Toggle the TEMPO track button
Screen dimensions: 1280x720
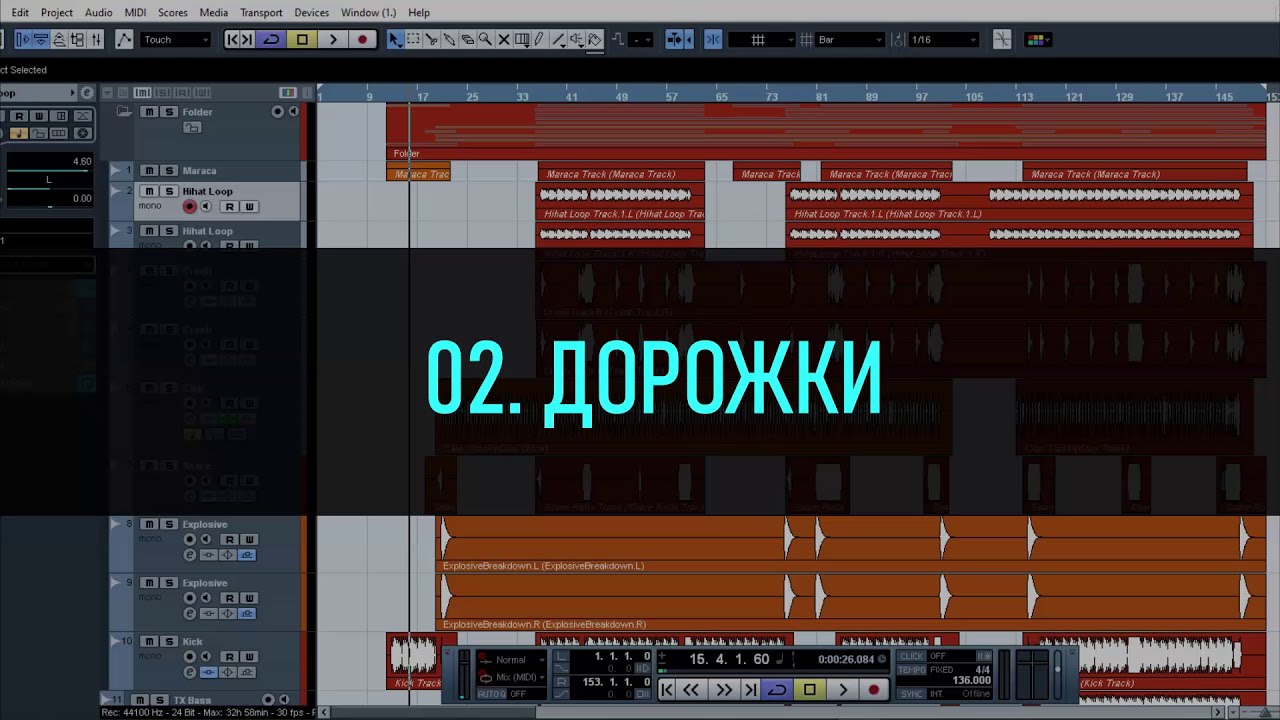(x=911, y=670)
